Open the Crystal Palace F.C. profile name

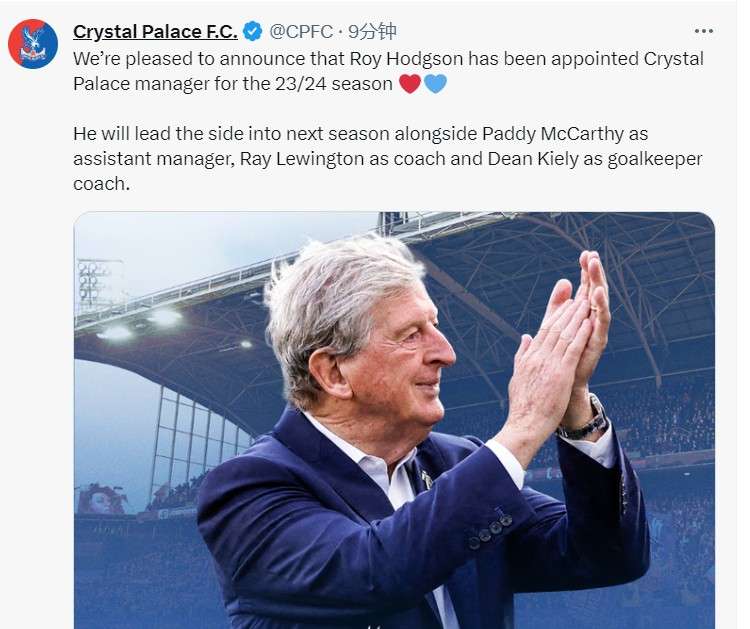tap(155, 32)
